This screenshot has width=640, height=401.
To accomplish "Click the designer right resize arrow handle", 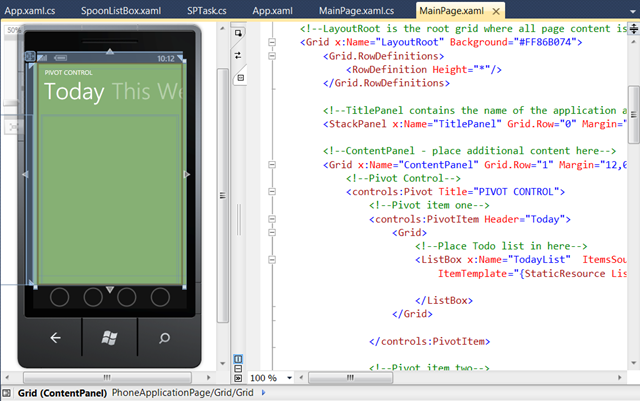I will point(187,174).
